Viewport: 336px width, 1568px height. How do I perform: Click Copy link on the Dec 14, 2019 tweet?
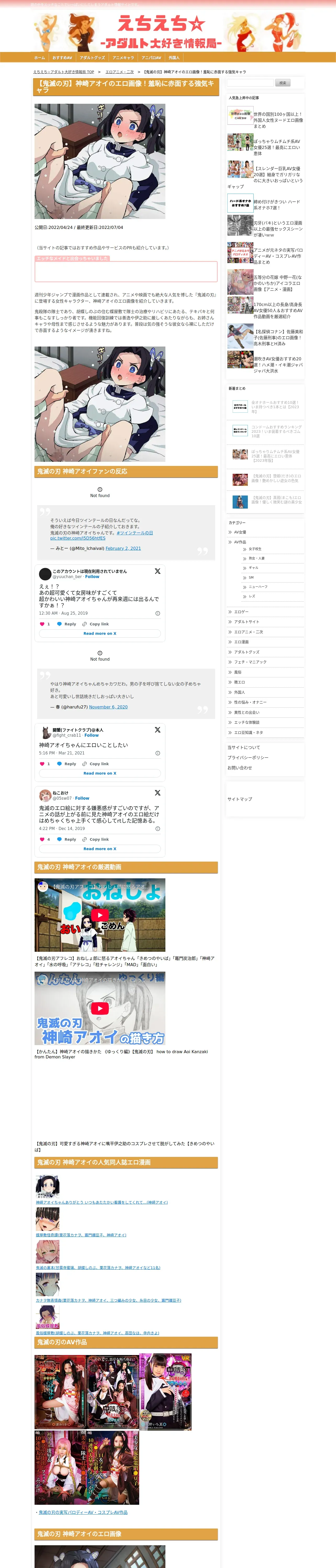point(96,839)
